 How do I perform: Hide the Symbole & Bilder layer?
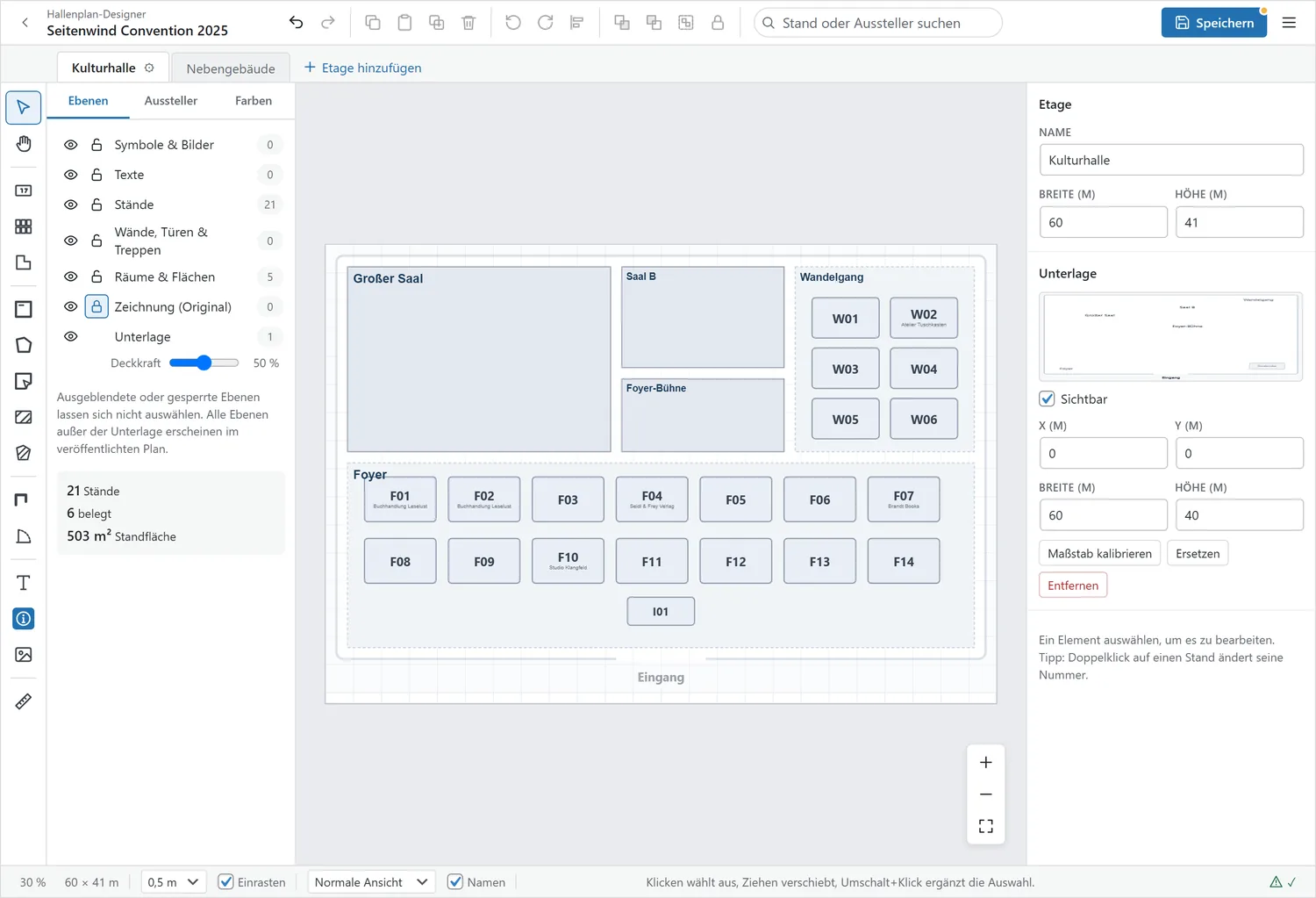pos(71,145)
